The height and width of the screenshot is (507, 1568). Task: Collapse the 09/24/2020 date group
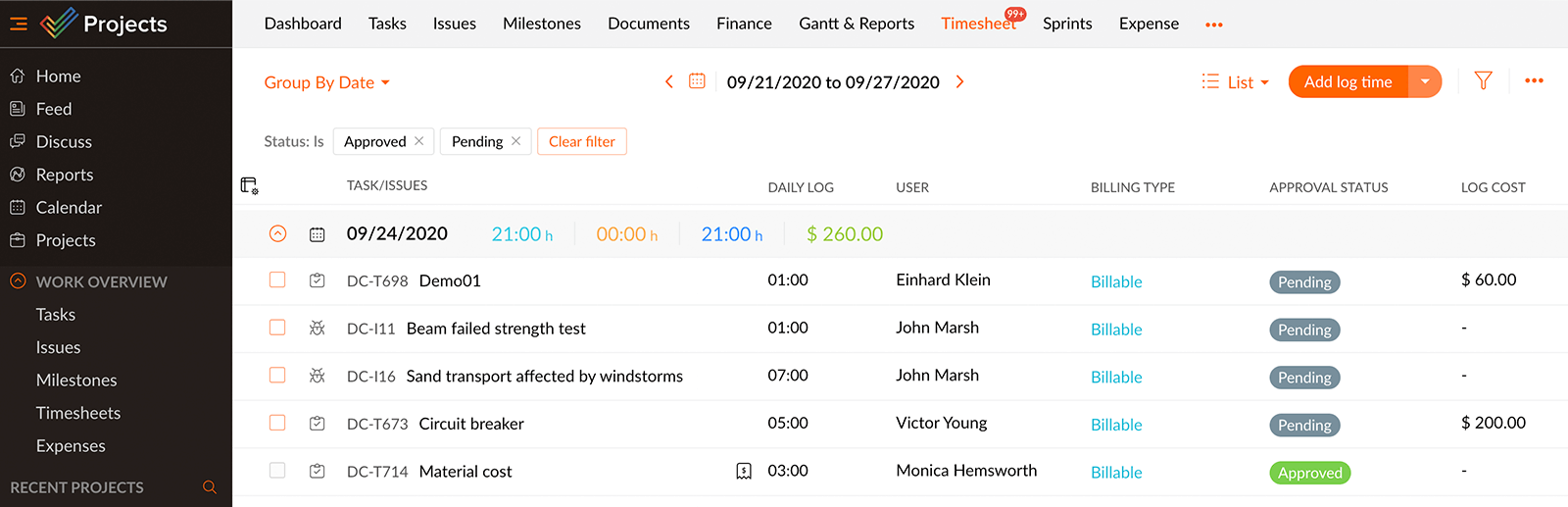point(277,233)
